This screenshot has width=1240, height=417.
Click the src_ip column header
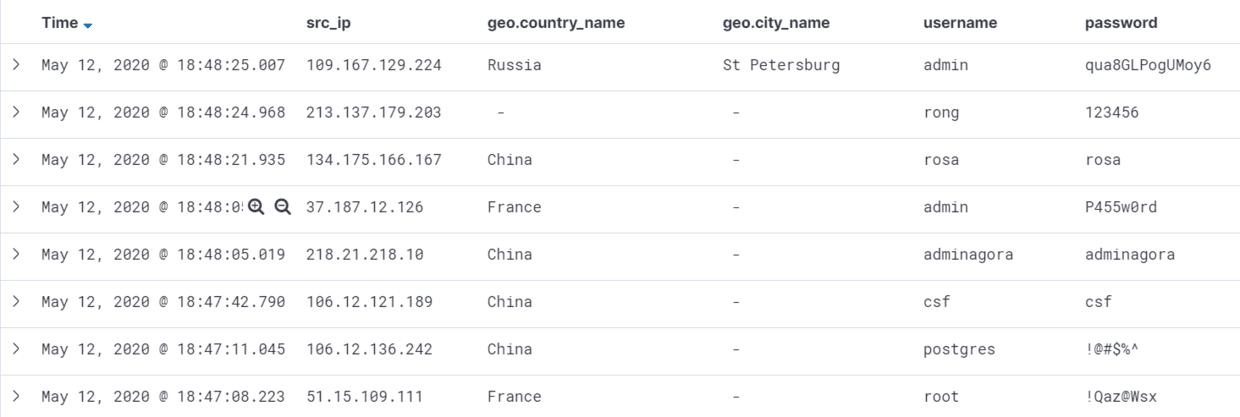pos(331,23)
